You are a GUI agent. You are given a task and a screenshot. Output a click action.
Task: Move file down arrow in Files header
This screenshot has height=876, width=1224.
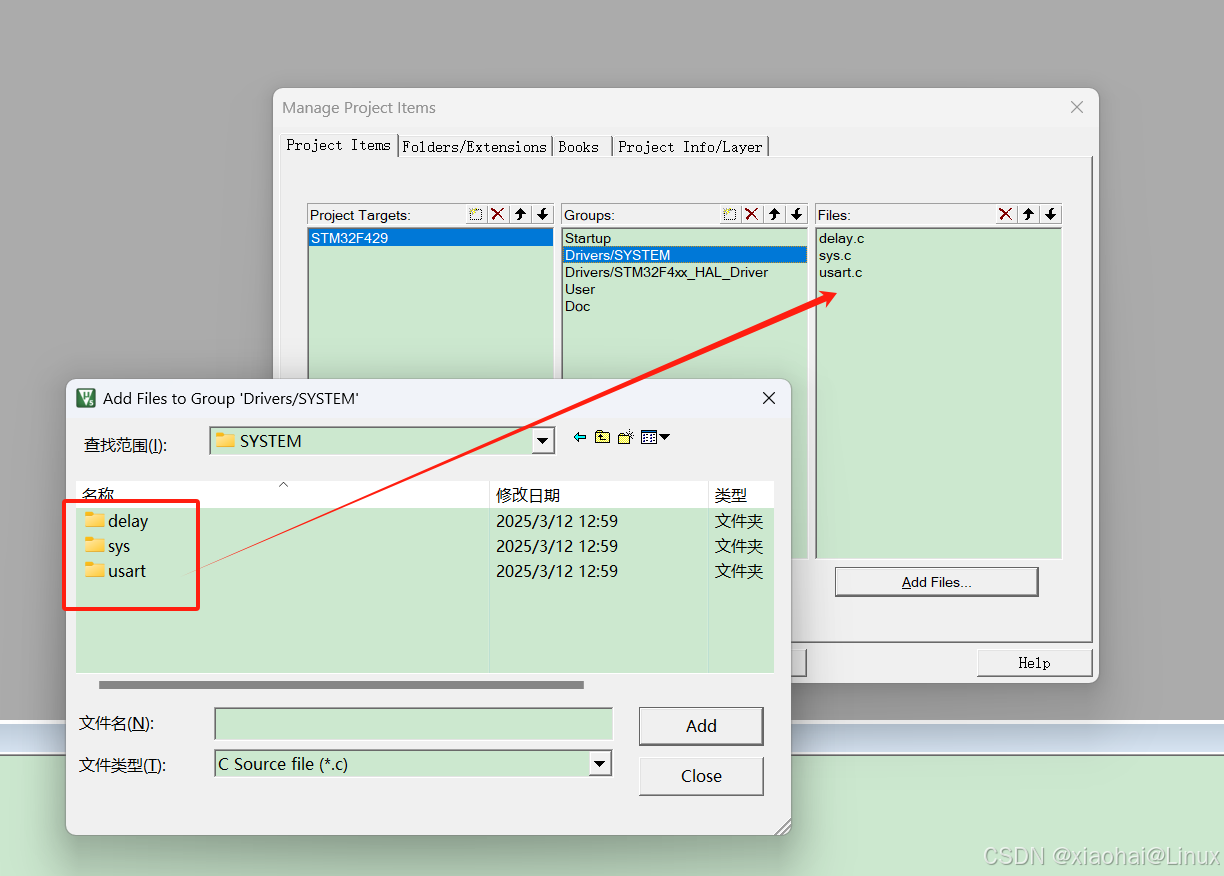pos(1050,214)
